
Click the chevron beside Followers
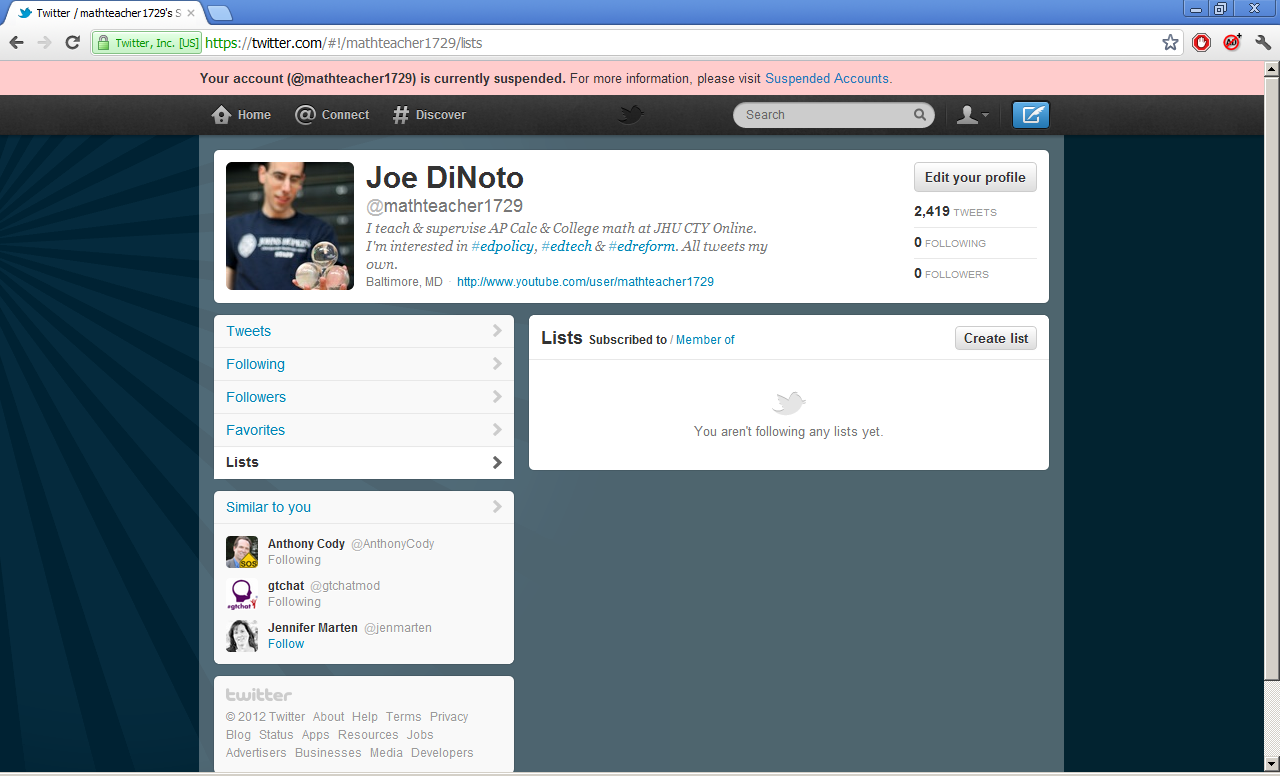pyautogui.click(x=497, y=397)
